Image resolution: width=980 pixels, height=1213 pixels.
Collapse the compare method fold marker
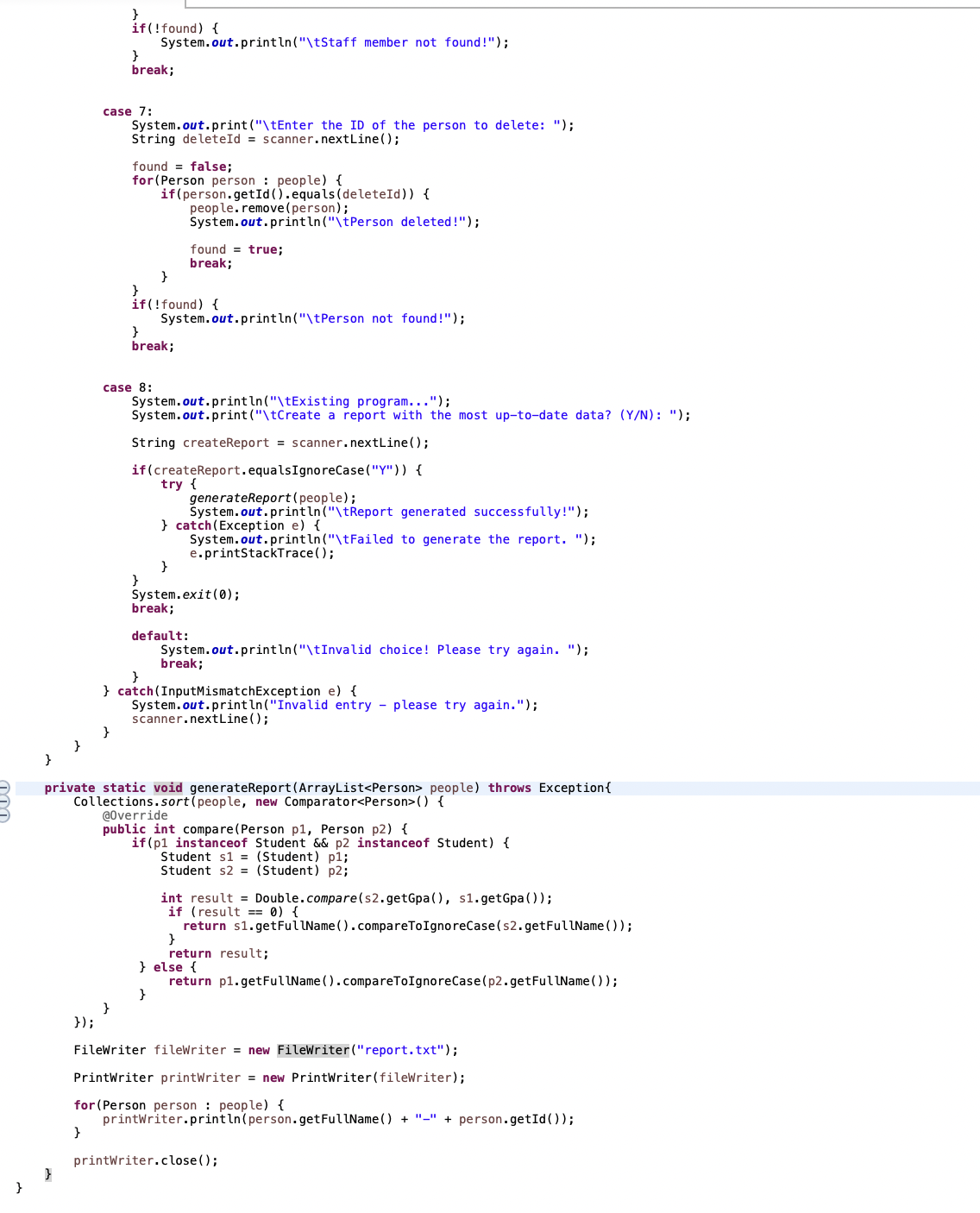click(x=3, y=814)
